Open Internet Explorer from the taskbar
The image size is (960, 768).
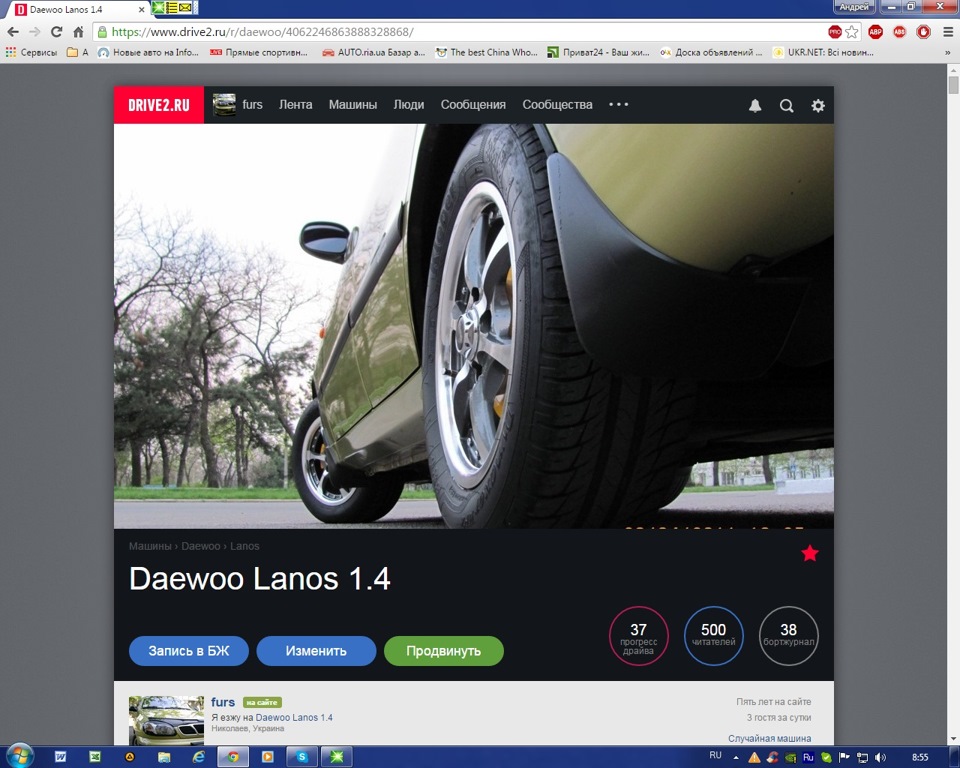click(x=199, y=757)
